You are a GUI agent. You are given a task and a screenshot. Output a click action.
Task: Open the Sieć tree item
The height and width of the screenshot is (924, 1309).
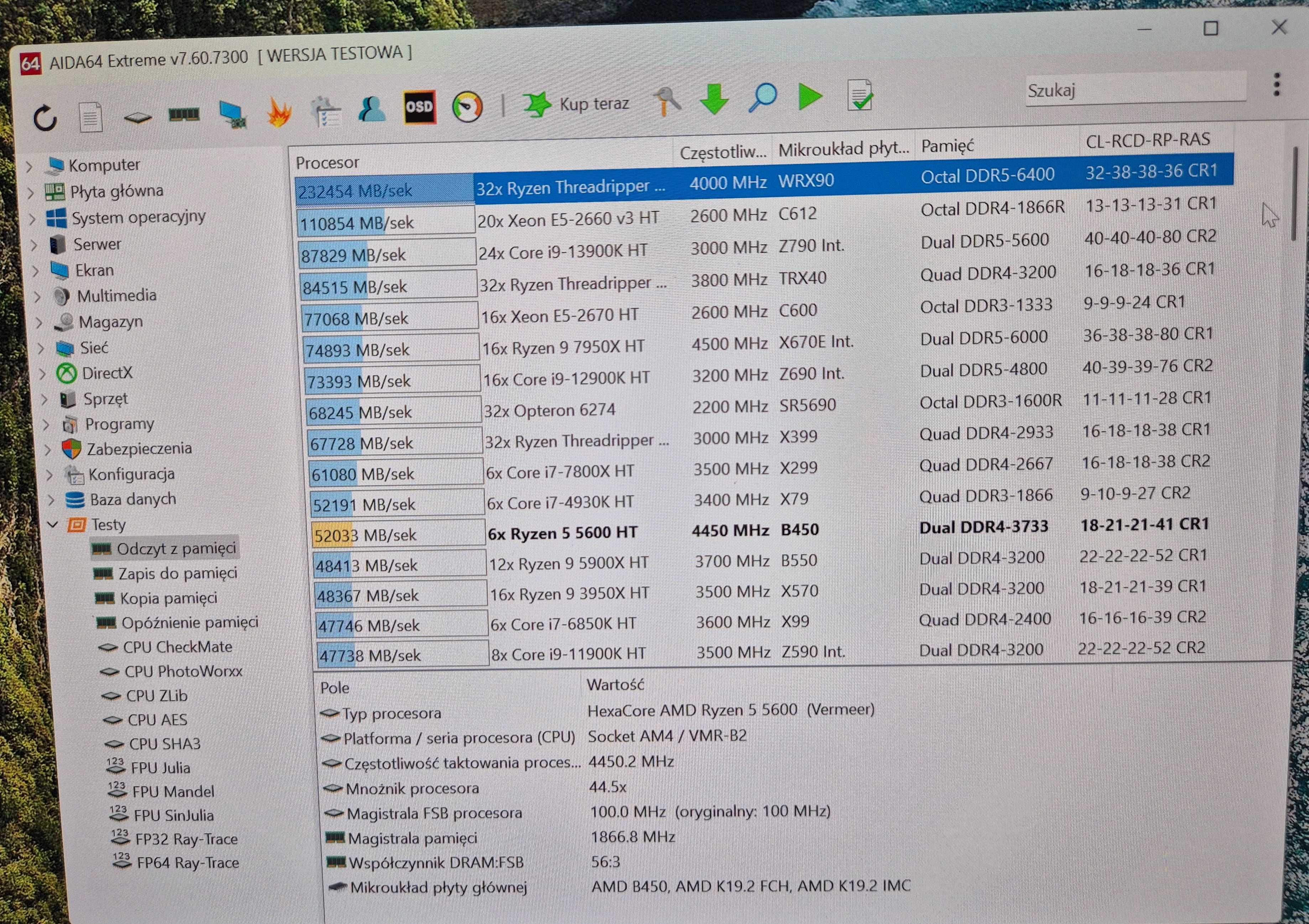tap(93, 348)
